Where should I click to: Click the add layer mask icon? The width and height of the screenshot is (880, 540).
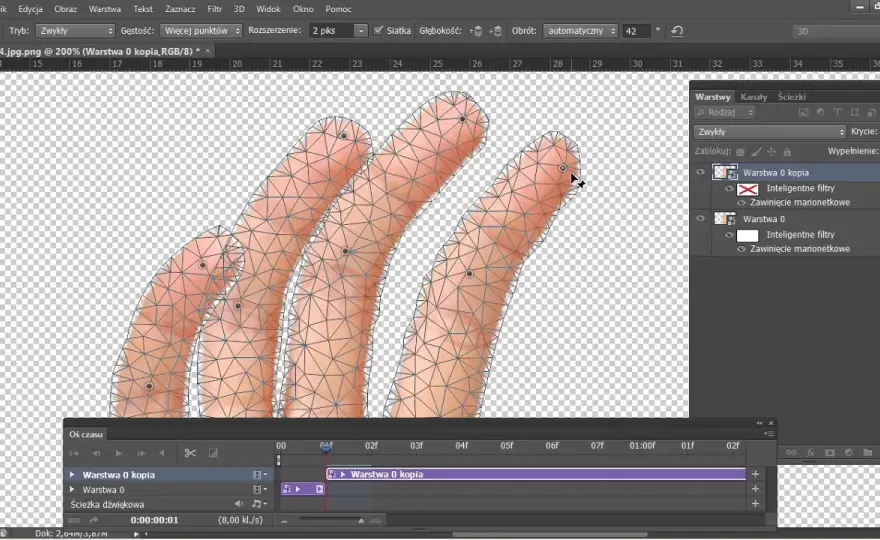(x=830, y=452)
